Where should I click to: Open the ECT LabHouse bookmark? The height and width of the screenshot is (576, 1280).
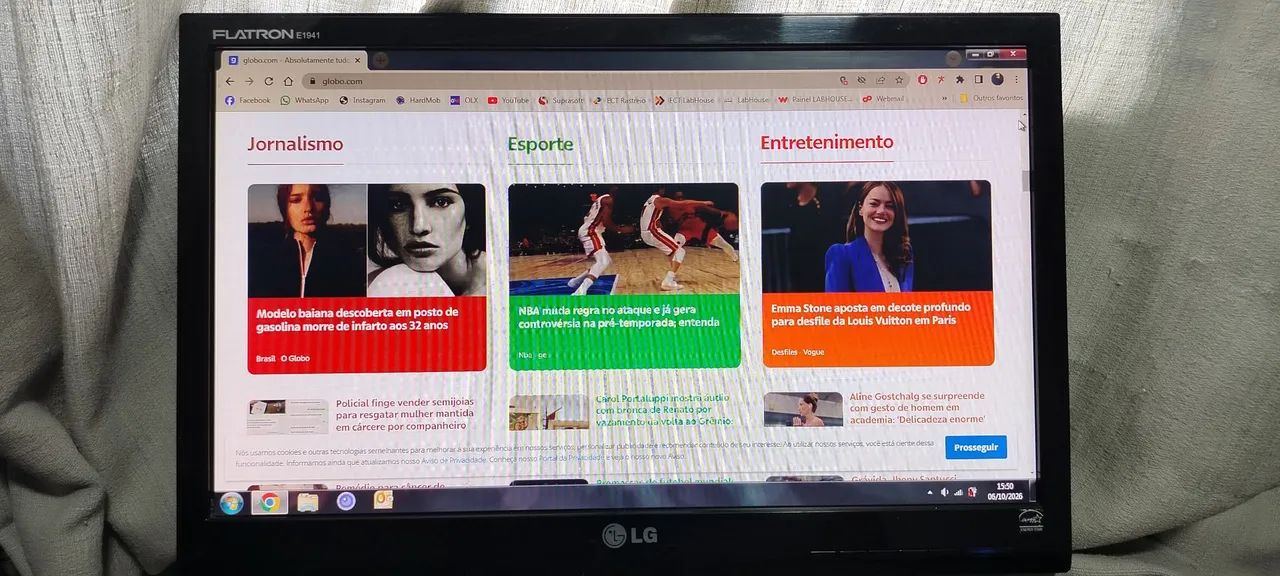(x=685, y=100)
